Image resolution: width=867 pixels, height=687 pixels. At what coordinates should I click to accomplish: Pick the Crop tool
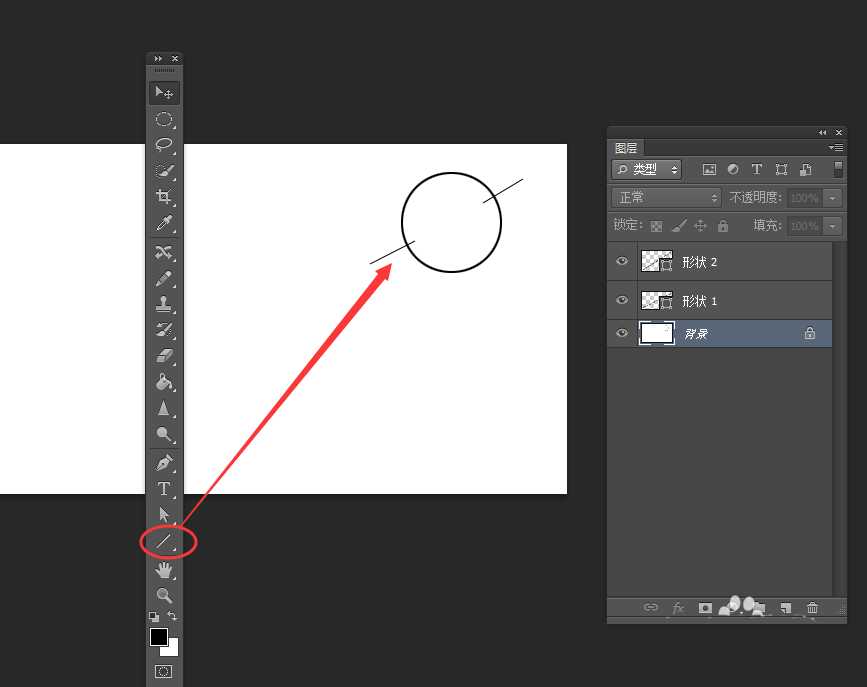[164, 197]
